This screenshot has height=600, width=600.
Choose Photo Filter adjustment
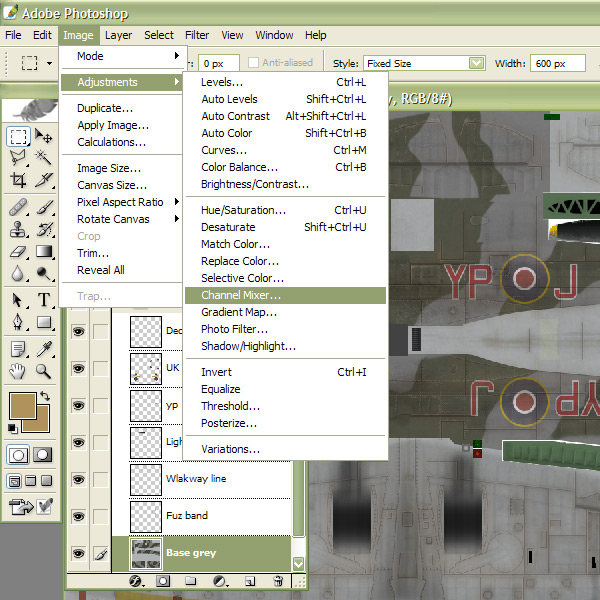coord(285,329)
